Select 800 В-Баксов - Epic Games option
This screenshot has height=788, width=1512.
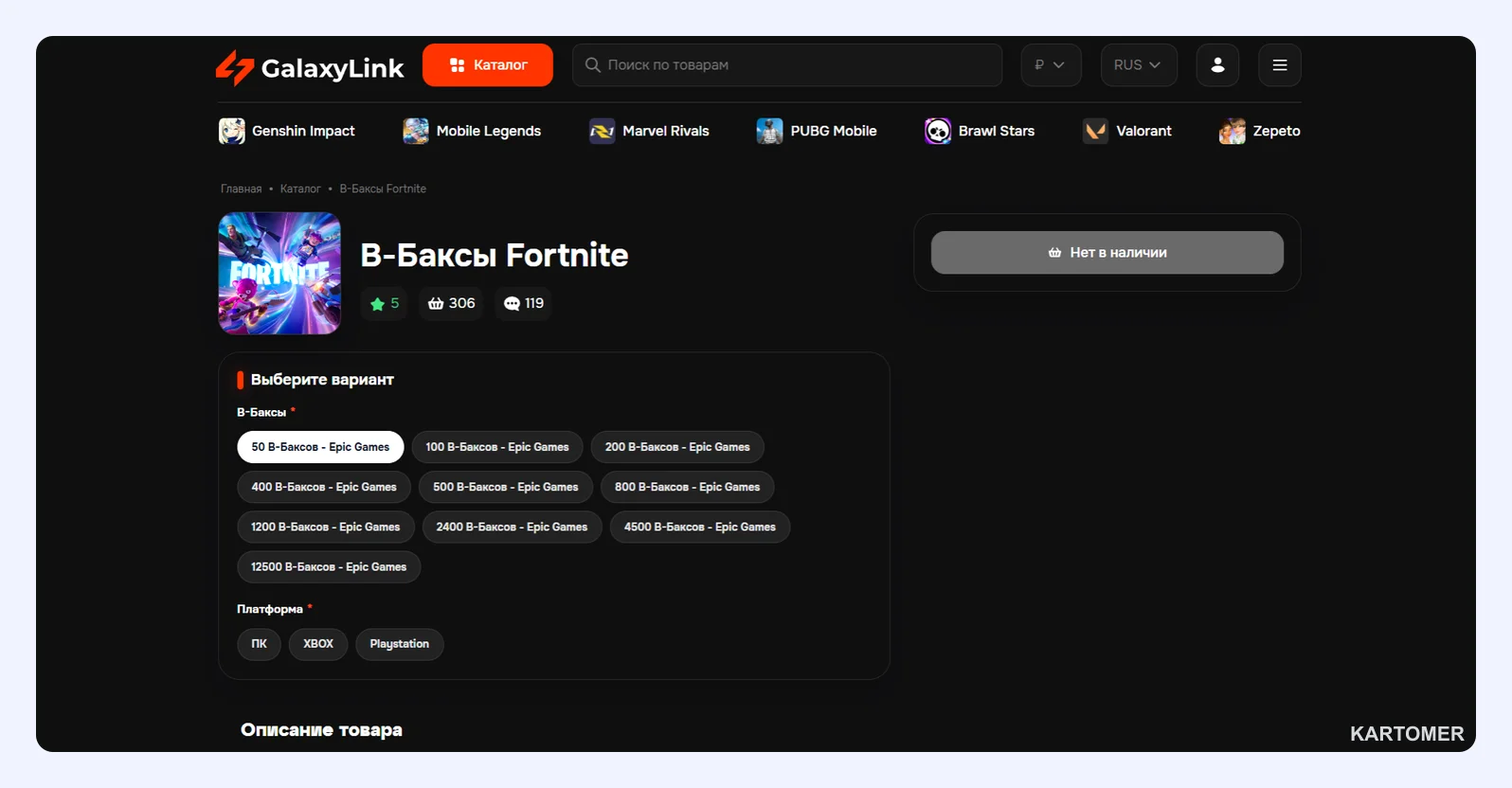[x=688, y=487]
